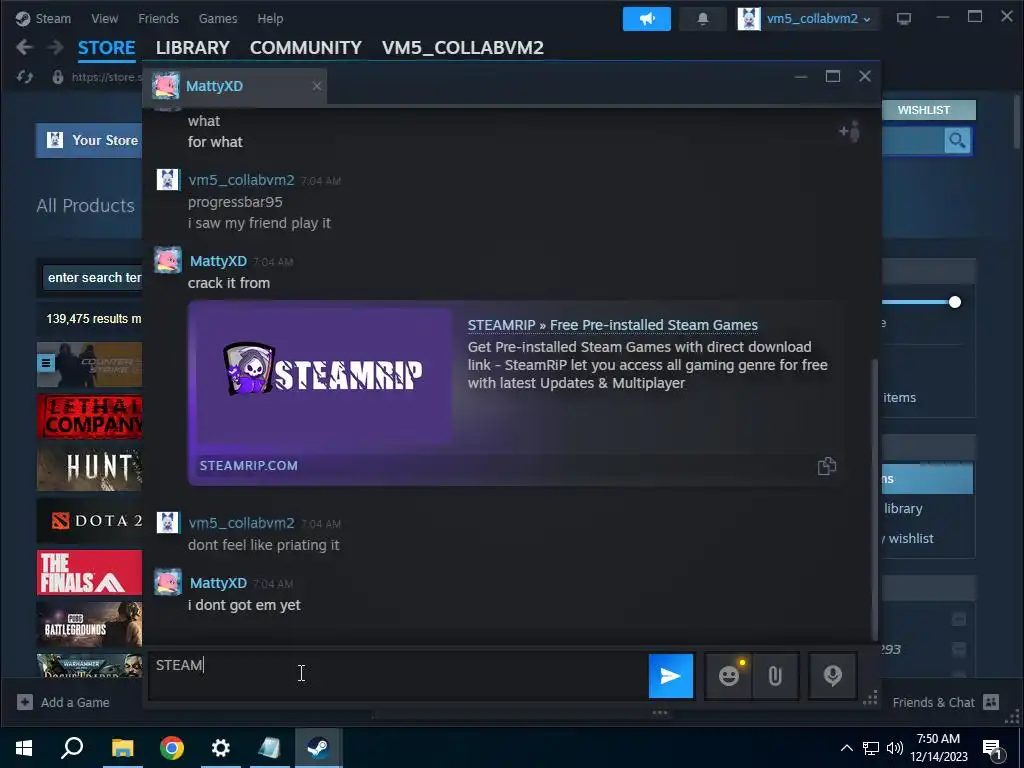Open the Dota 2 search result
The height and width of the screenshot is (768, 1024).
(x=89, y=520)
